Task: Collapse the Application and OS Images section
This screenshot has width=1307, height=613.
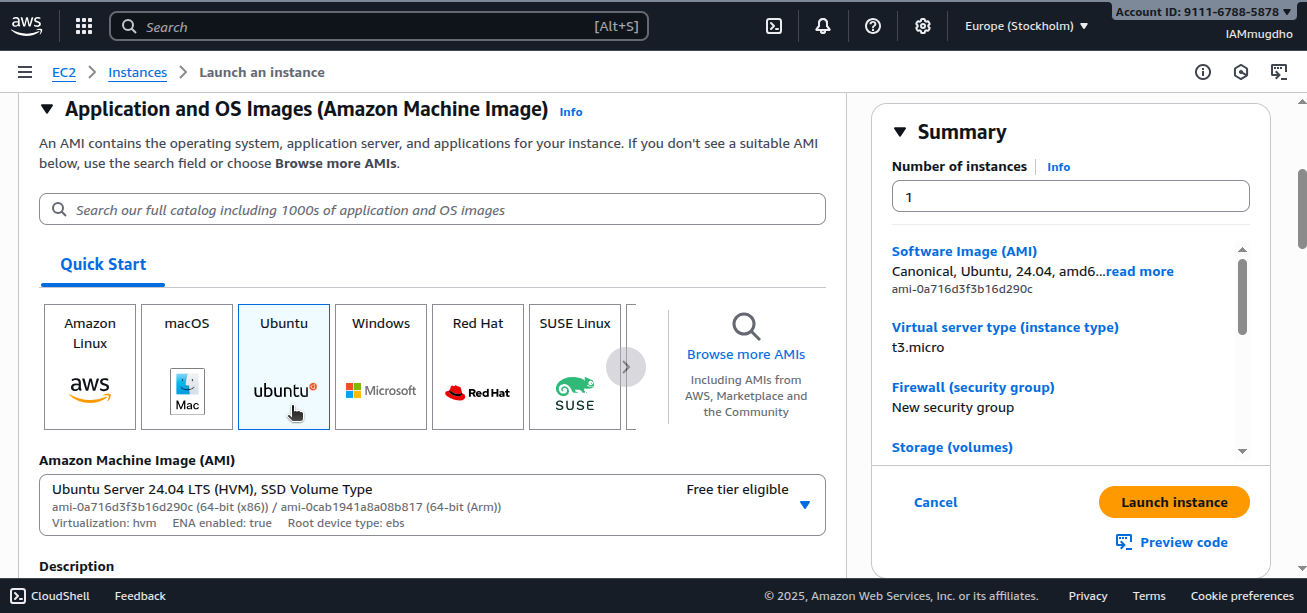Action: 47,109
